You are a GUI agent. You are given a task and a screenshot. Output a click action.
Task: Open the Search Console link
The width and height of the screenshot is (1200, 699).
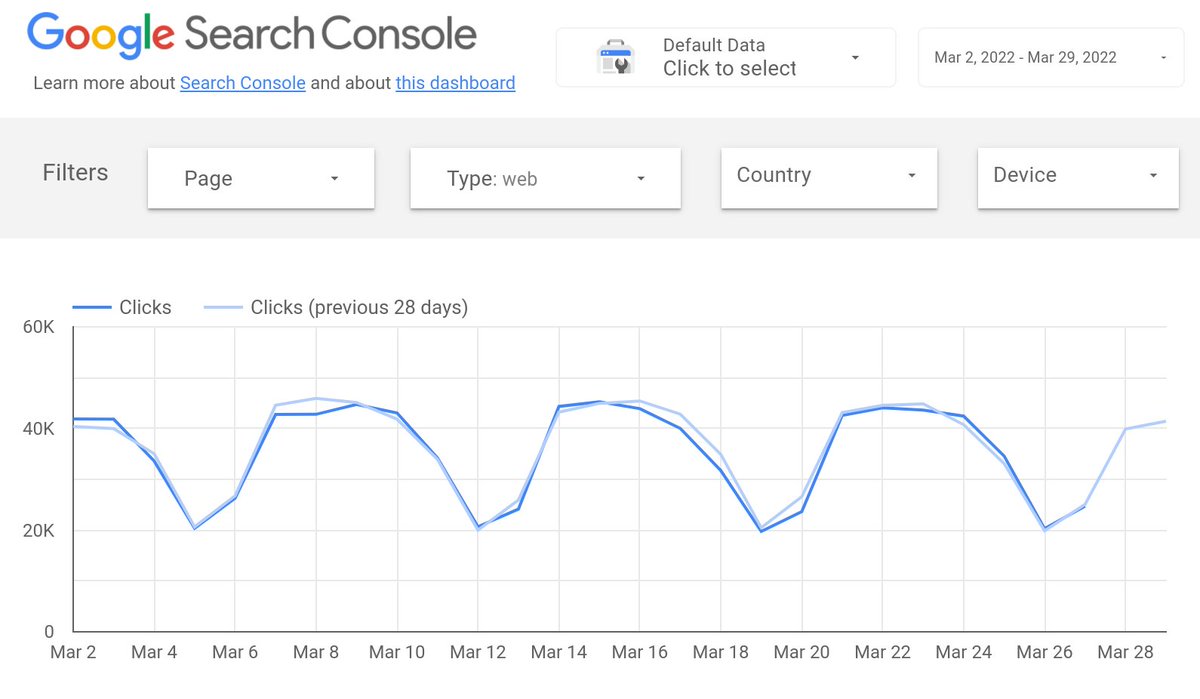pyautogui.click(x=243, y=83)
